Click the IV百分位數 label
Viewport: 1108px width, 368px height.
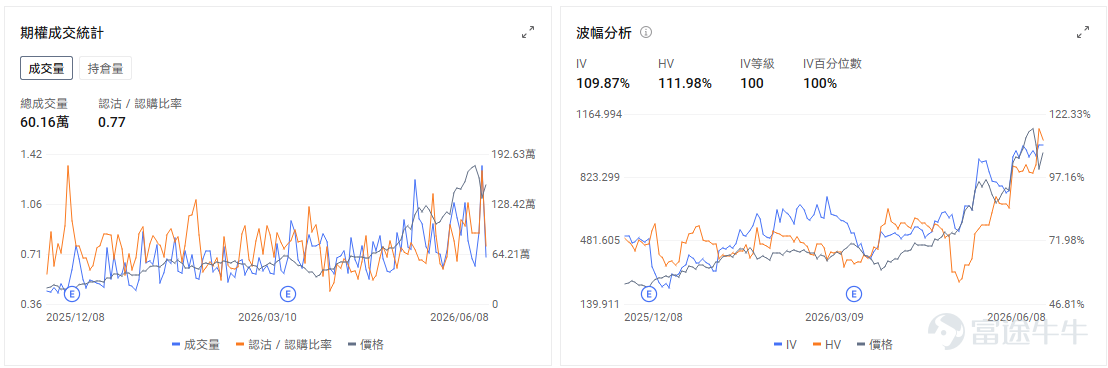click(x=832, y=64)
